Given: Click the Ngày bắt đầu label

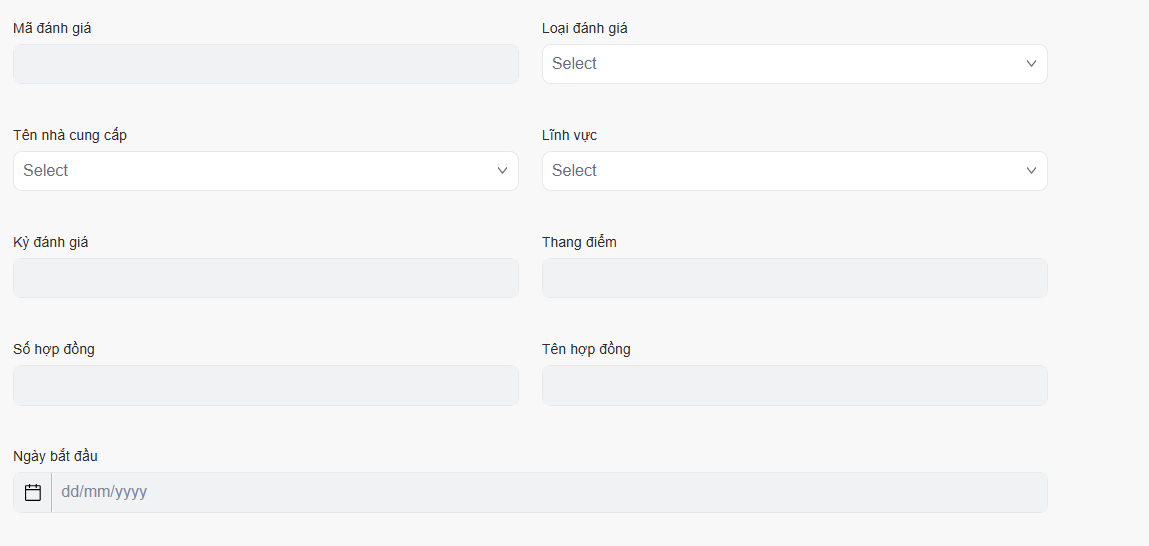Looking at the screenshot, I should 55,456.
